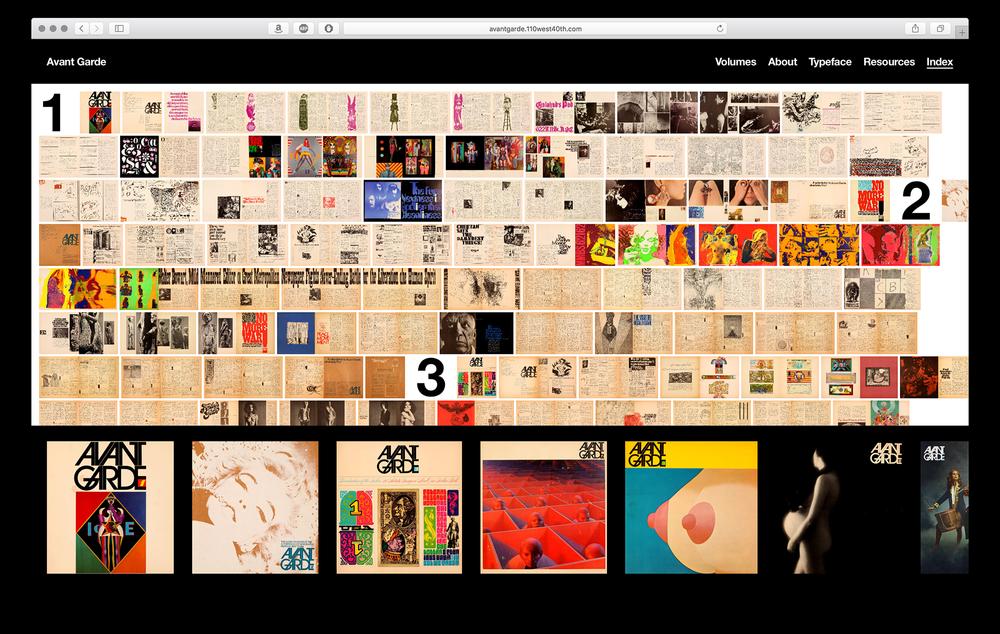
Task: Open the About page link
Action: [783, 62]
